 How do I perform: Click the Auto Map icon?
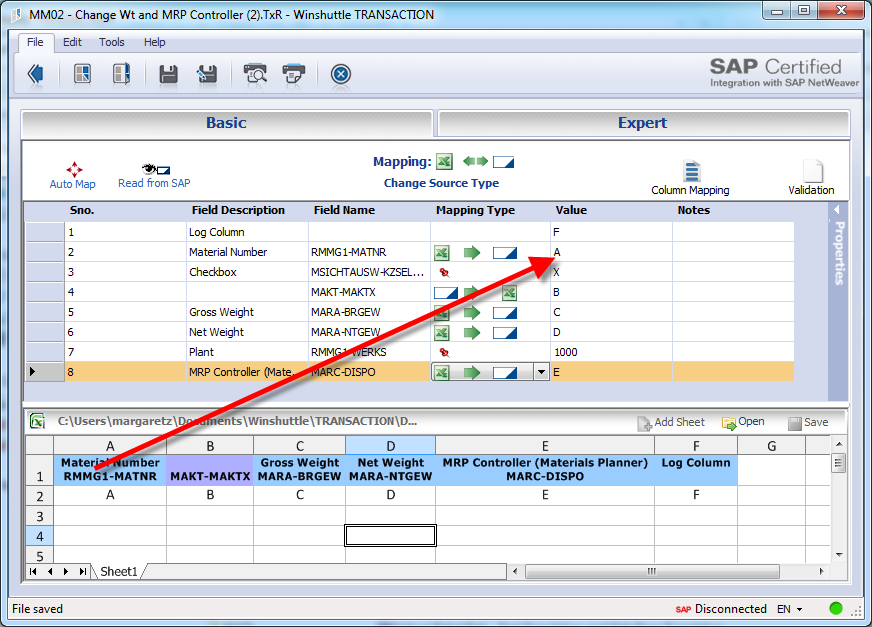[74, 169]
